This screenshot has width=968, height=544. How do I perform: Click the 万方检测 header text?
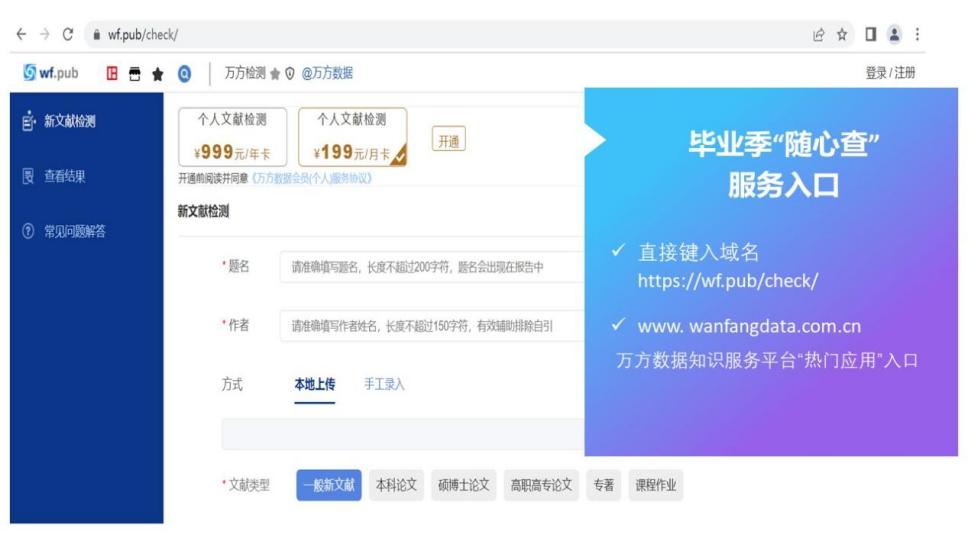(245, 73)
